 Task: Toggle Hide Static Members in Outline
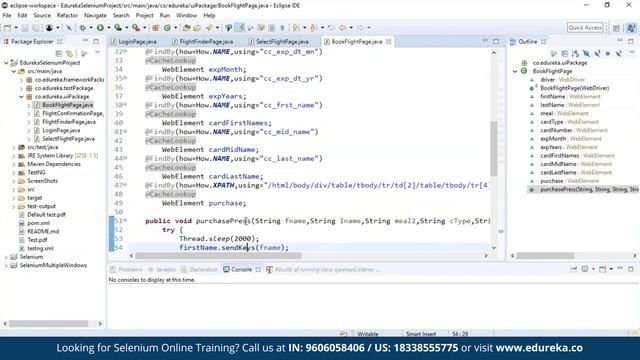coord(597,53)
